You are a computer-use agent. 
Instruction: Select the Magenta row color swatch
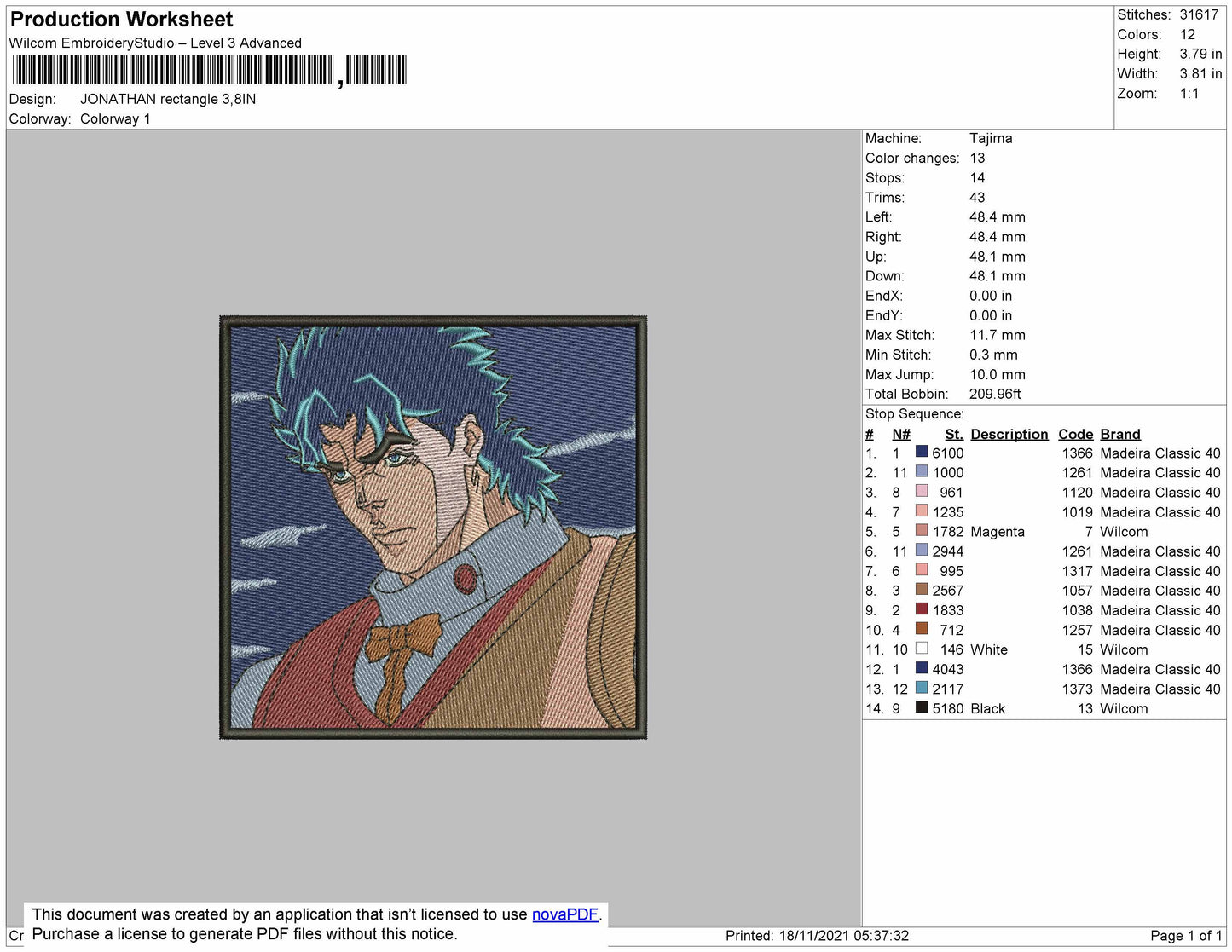[922, 530]
